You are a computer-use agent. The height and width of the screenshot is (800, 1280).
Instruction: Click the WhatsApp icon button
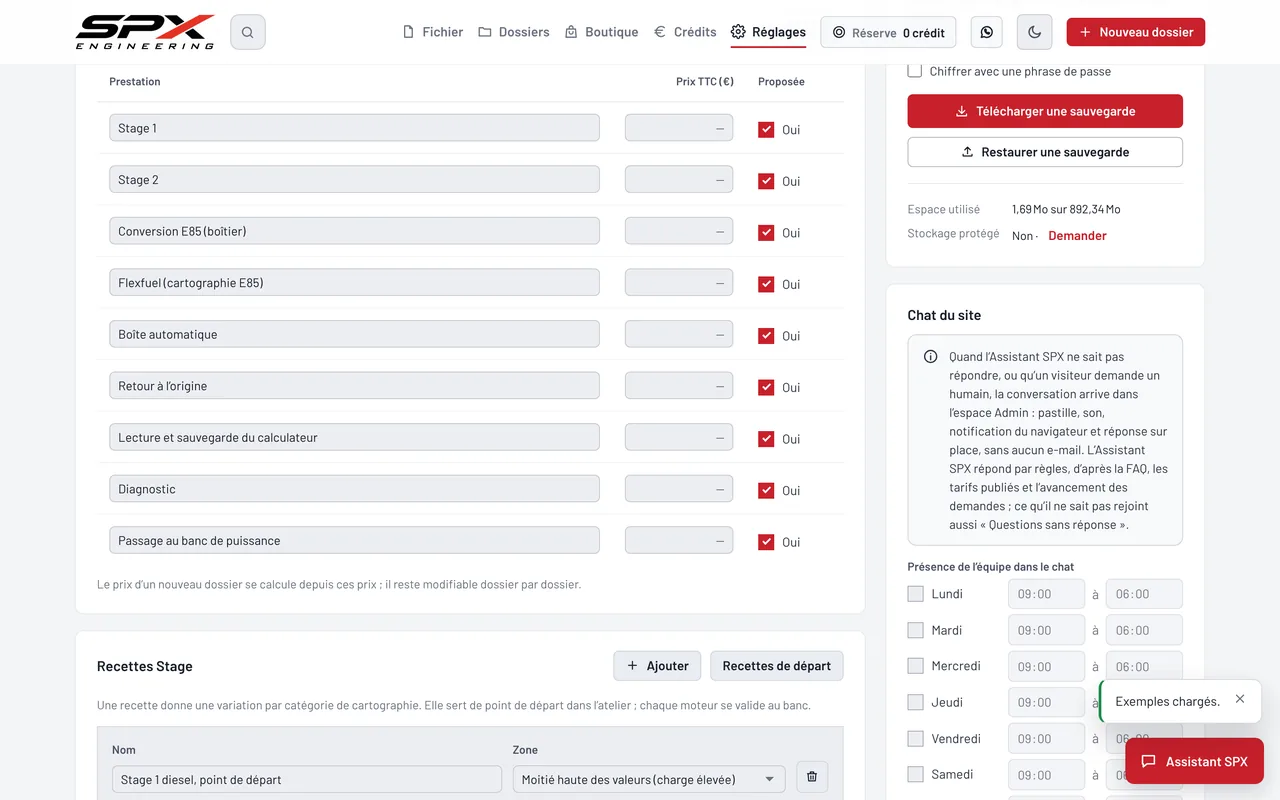click(x=987, y=32)
